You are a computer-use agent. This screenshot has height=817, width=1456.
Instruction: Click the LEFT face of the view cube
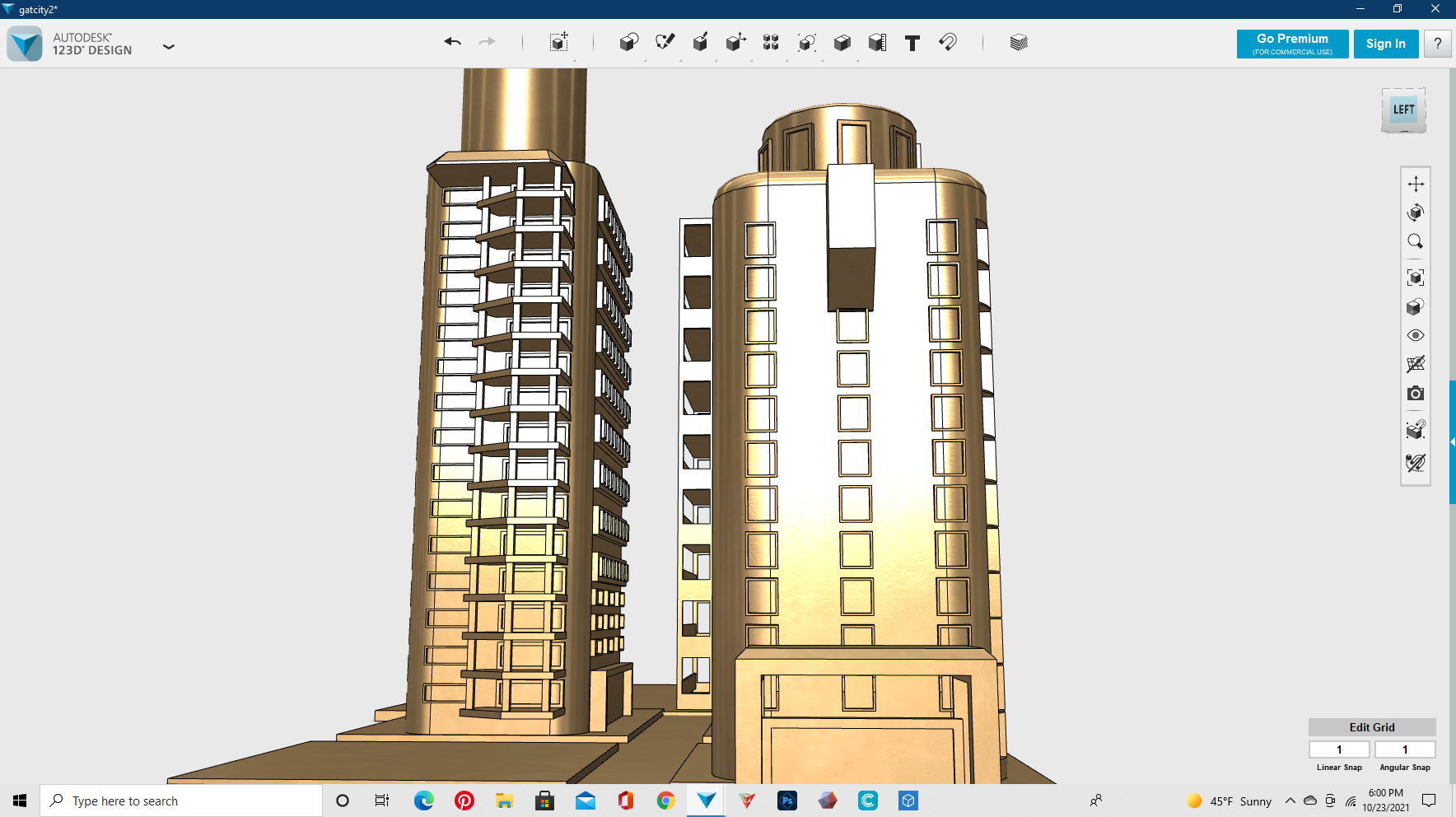pyautogui.click(x=1403, y=110)
